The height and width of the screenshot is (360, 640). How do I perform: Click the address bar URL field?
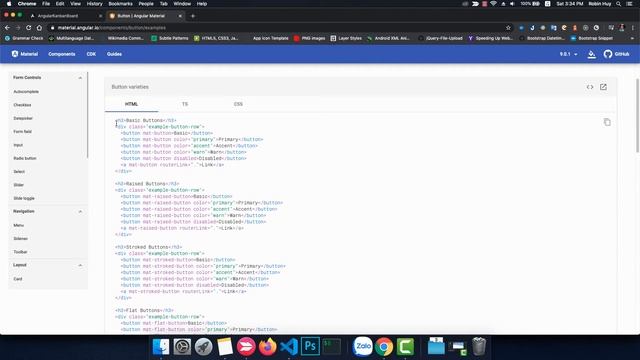pyautogui.click(x=278, y=28)
